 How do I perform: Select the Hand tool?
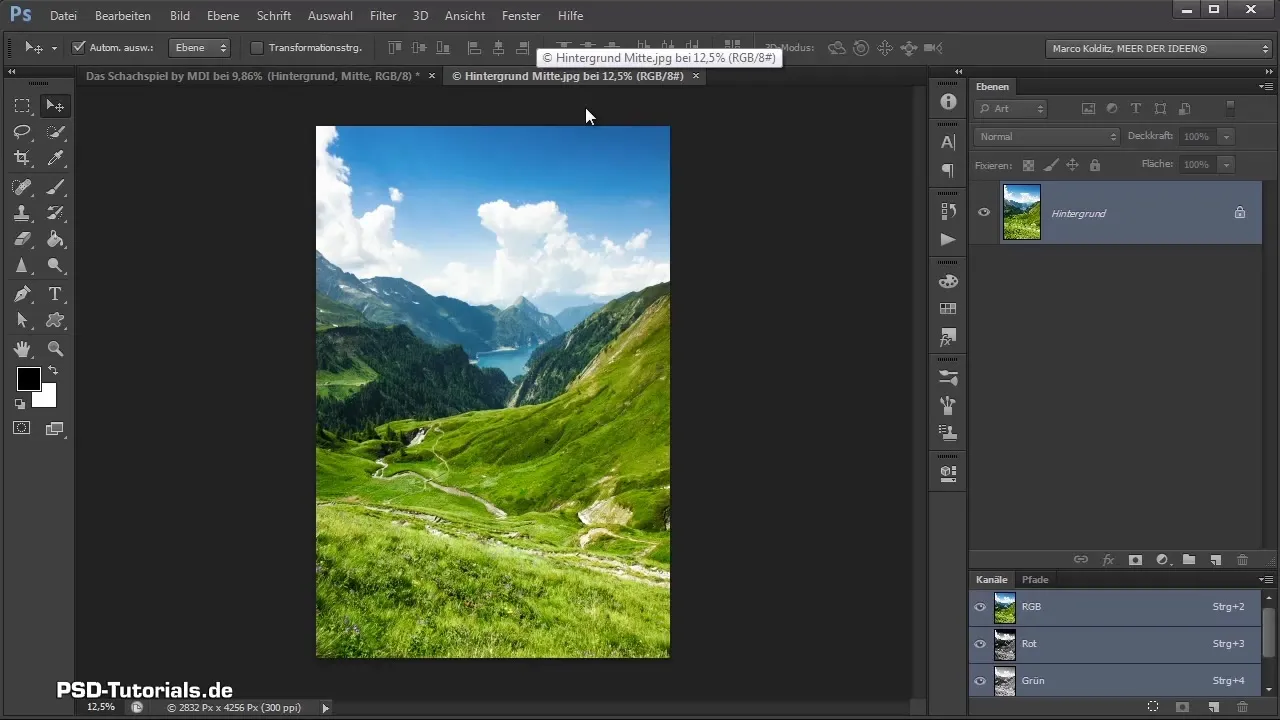click(x=22, y=349)
